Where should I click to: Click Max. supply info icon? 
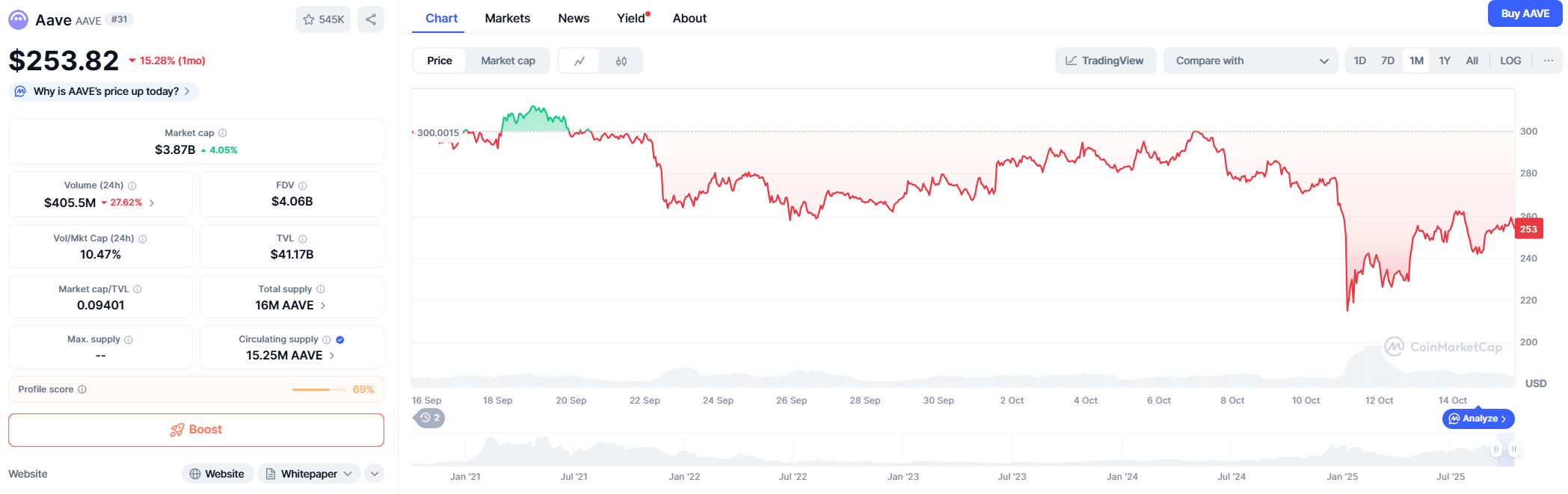pyautogui.click(x=128, y=339)
